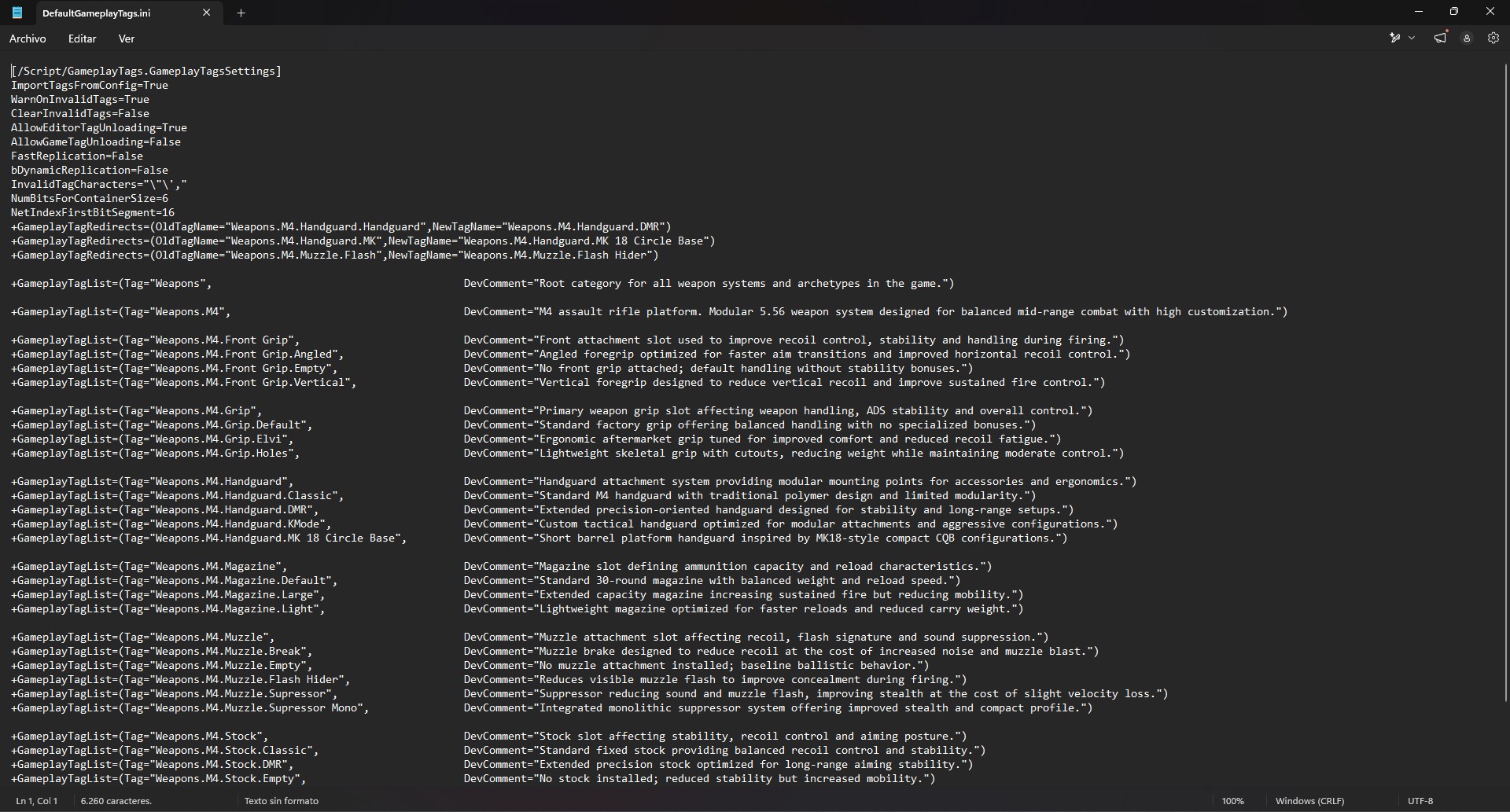This screenshot has width=1510, height=812.
Task: Click the AI rewrite pen icon
Action: pyautogui.click(x=1395, y=38)
